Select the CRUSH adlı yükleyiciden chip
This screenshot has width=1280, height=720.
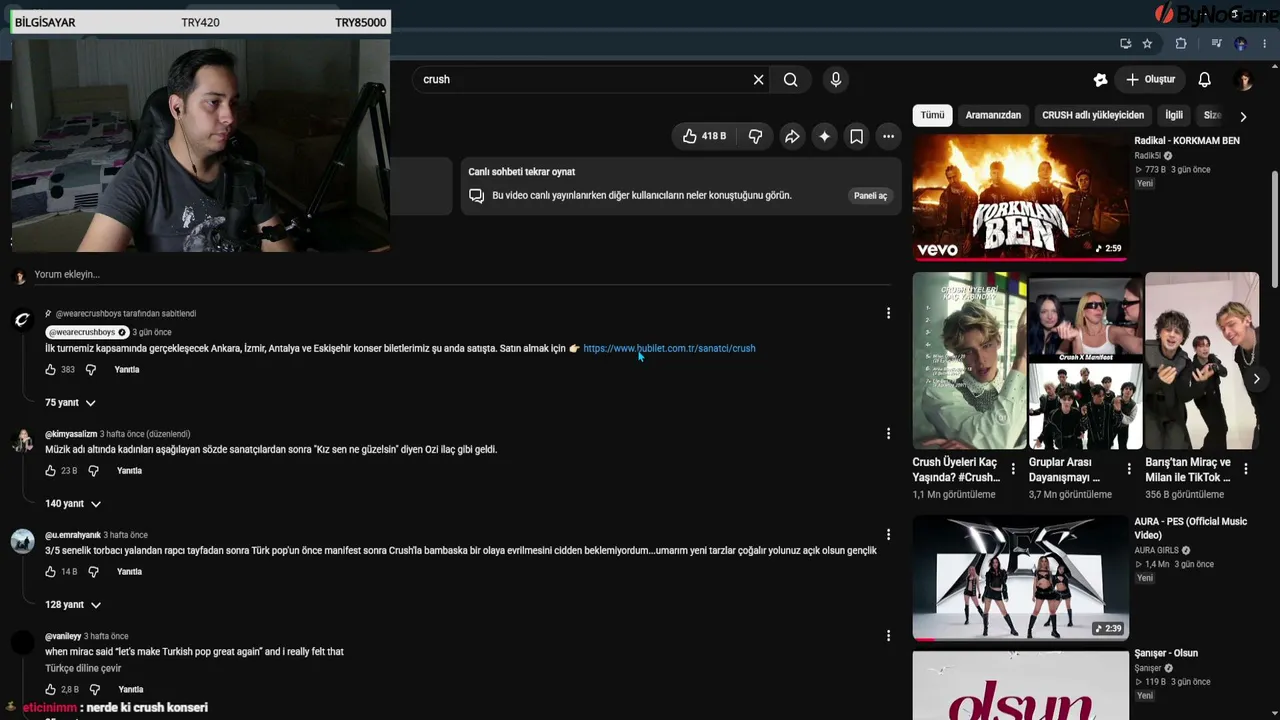[x=1093, y=115]
